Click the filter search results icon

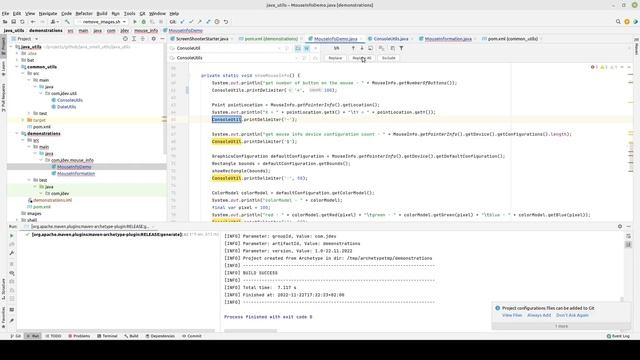tap(401, 48)
